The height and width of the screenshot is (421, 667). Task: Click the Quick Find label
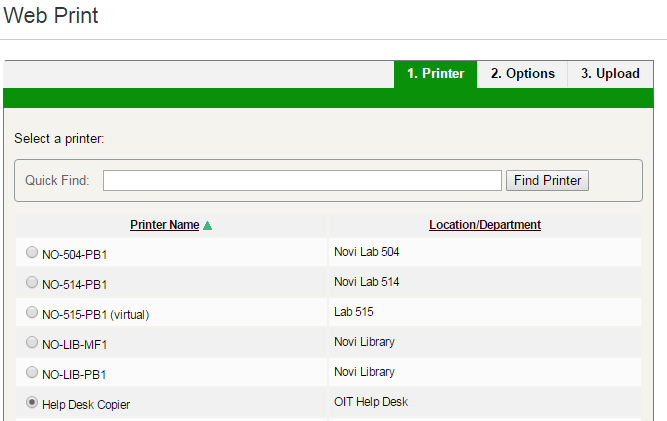point(57,180)
